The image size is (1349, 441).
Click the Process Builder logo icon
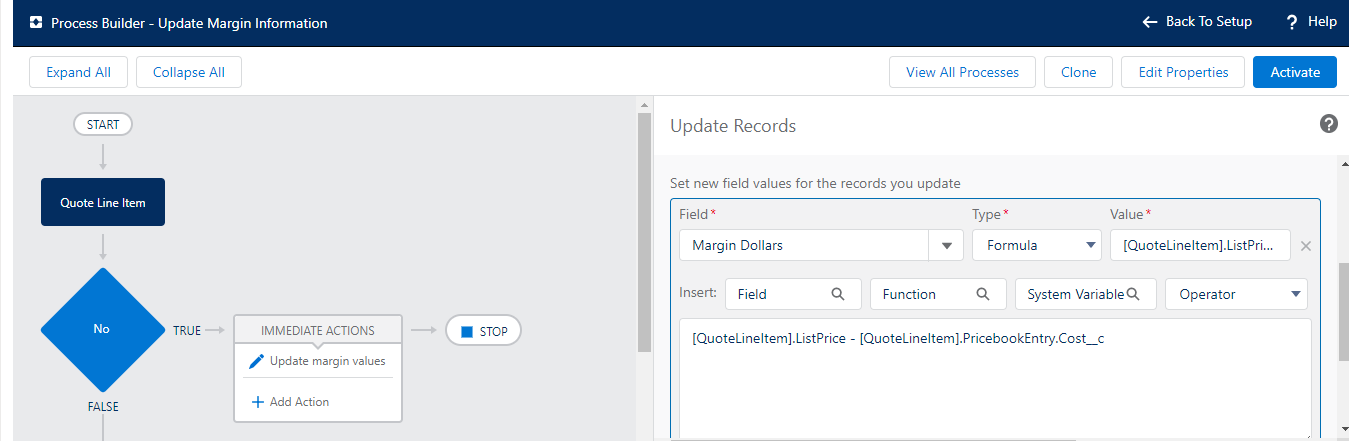pos(36,22)
